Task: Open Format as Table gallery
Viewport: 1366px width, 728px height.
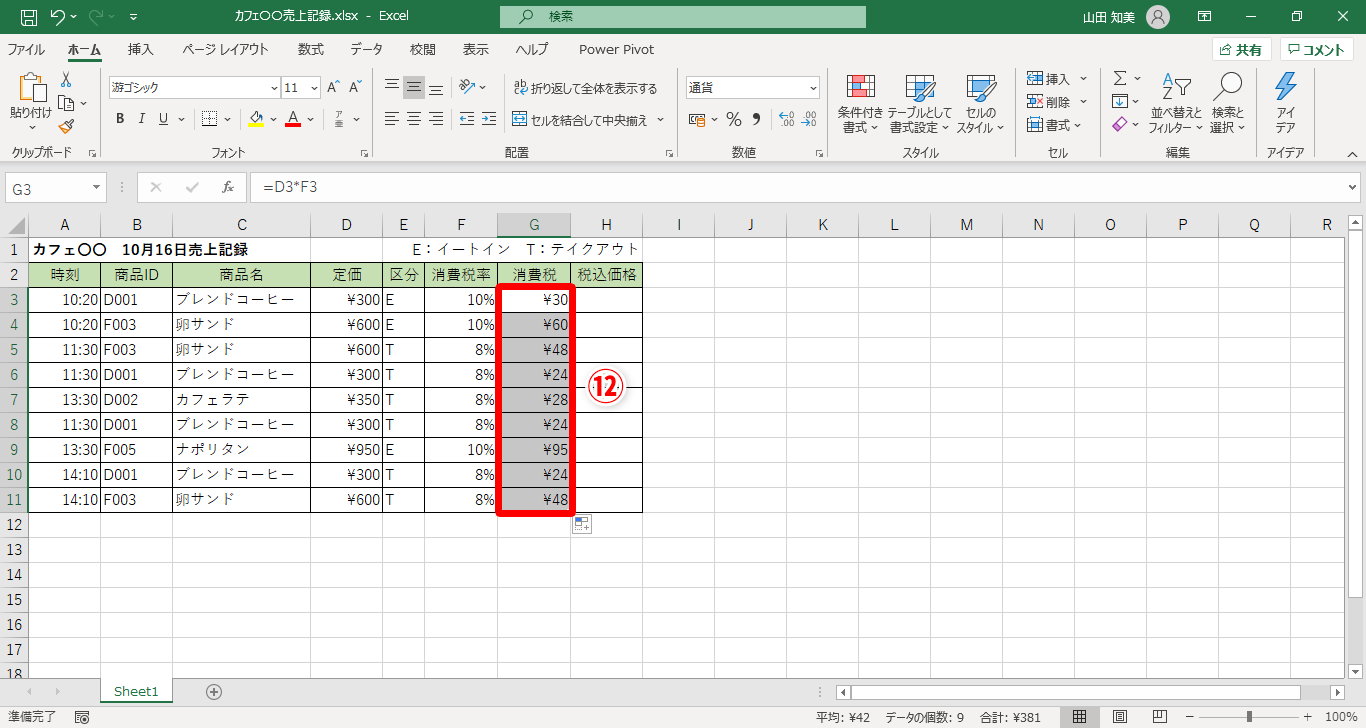Action: (x=920, y=104)
